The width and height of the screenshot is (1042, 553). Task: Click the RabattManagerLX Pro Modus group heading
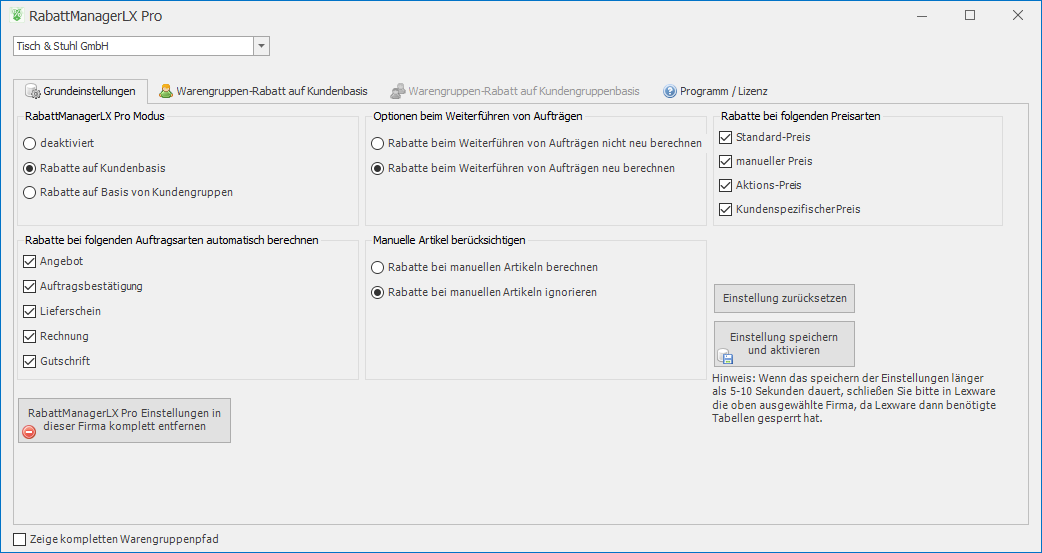click(x=94, y=116)
